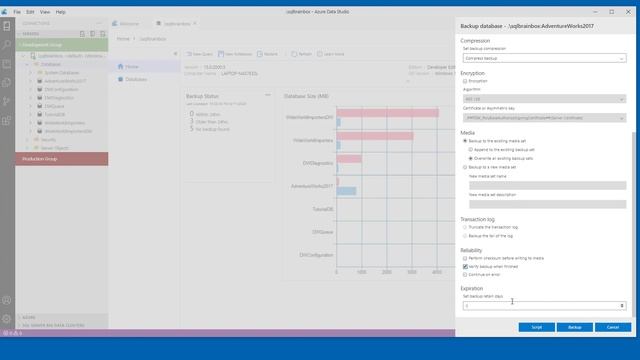Click the Script button in backup dialog
The height and width of the screenshot is (360, 640).
[x=537, y=327]
